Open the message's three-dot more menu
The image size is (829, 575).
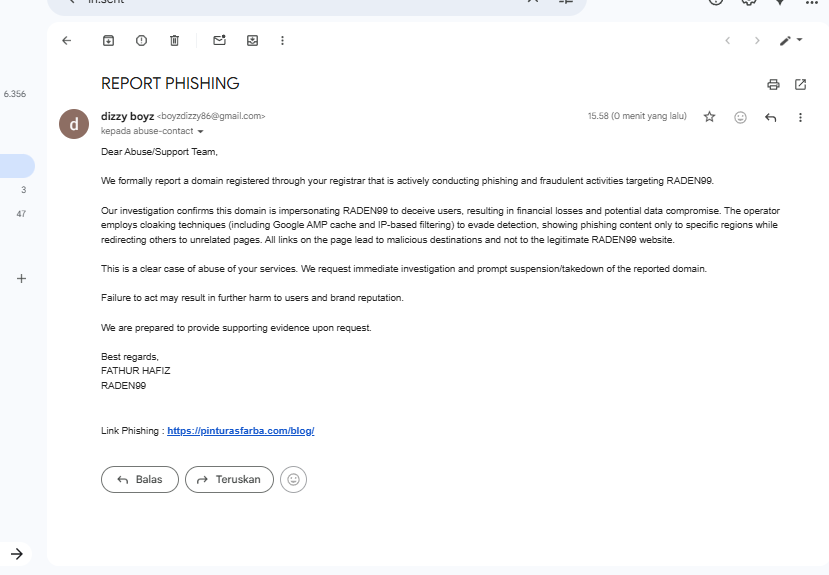(800, 117)
